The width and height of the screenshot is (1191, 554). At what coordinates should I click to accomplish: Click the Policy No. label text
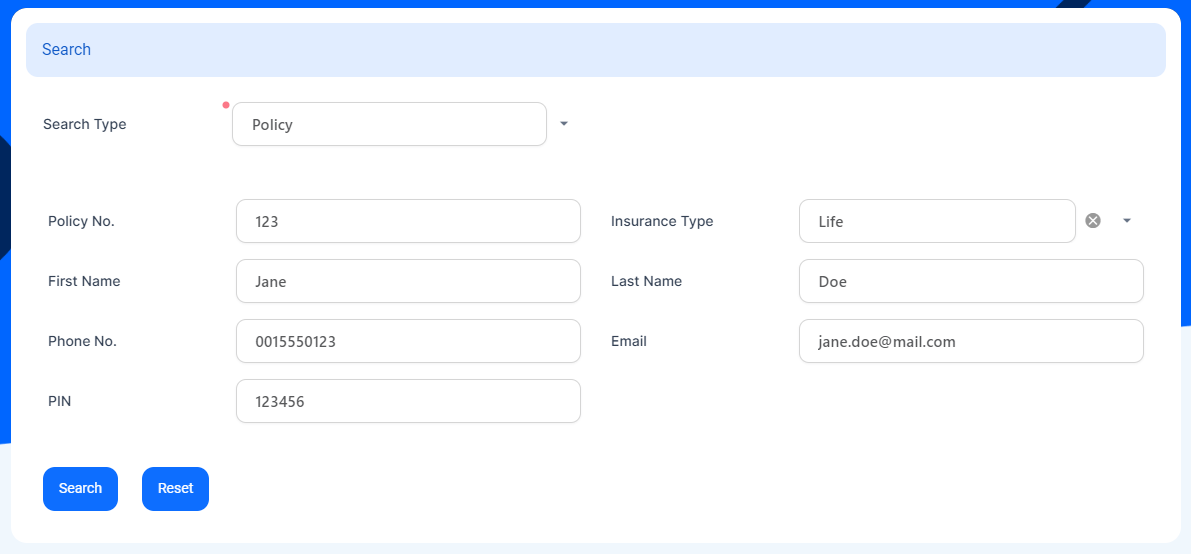[81, 221]
